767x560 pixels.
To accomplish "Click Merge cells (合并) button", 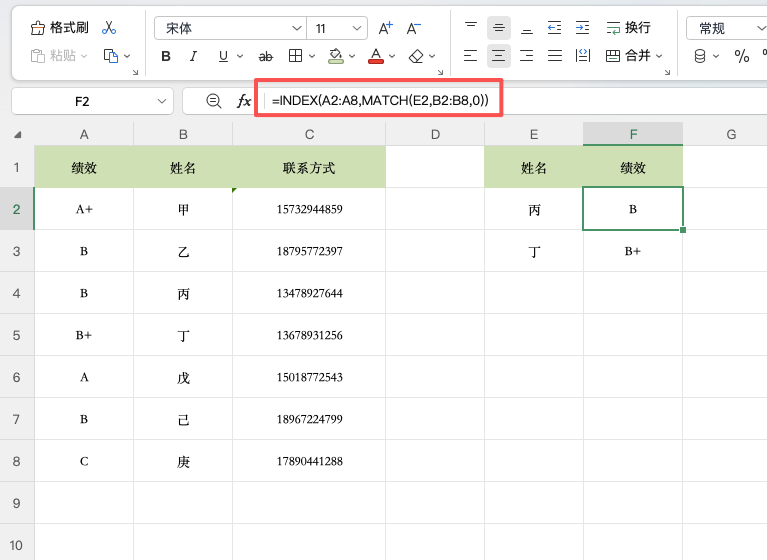I will click(628, 56).
